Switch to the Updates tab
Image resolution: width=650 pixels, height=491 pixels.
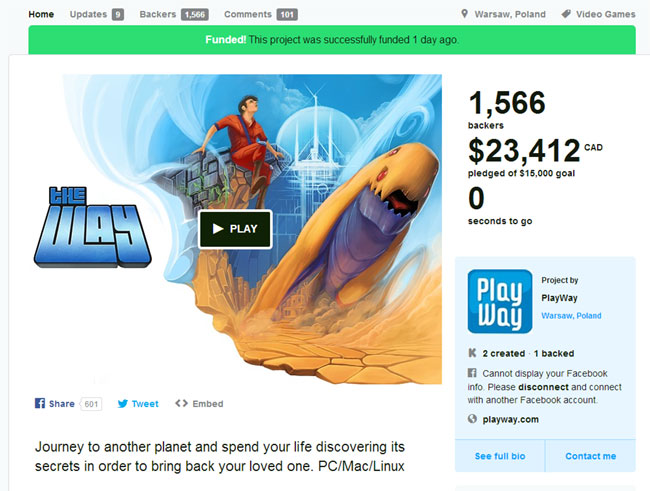point(97,15)
